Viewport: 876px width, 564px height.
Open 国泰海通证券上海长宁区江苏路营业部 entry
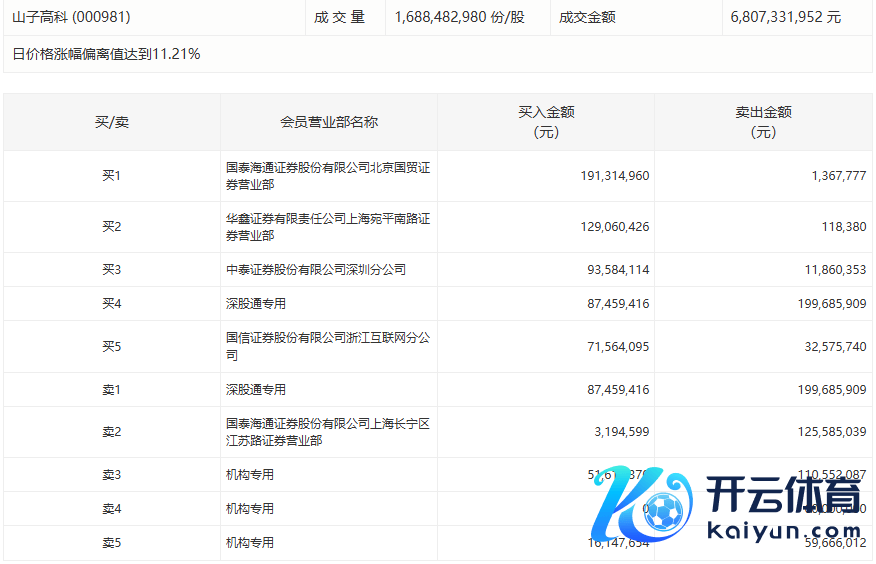[x=328, y=432]
